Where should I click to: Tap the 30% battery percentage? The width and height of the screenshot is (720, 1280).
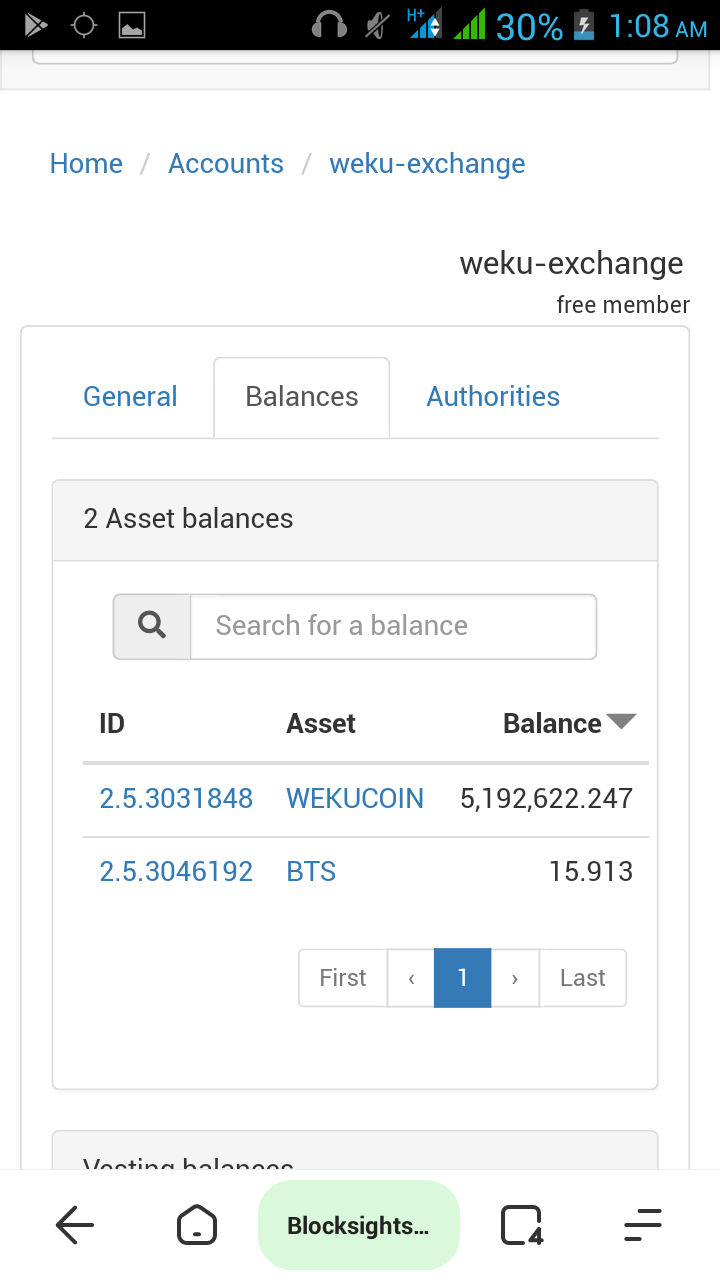(529, 26)
